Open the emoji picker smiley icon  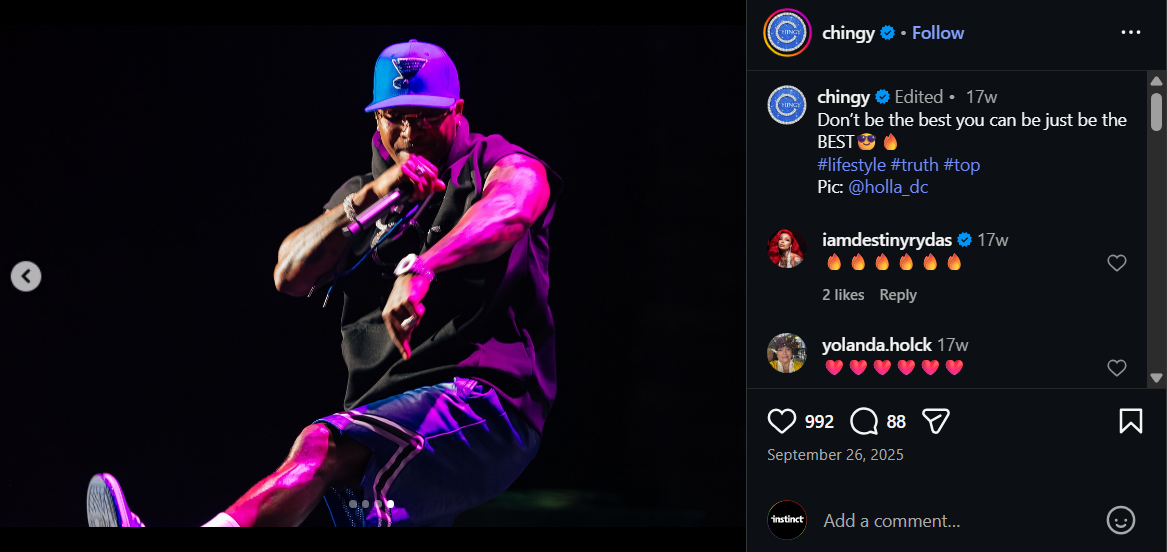[1121, 520]
